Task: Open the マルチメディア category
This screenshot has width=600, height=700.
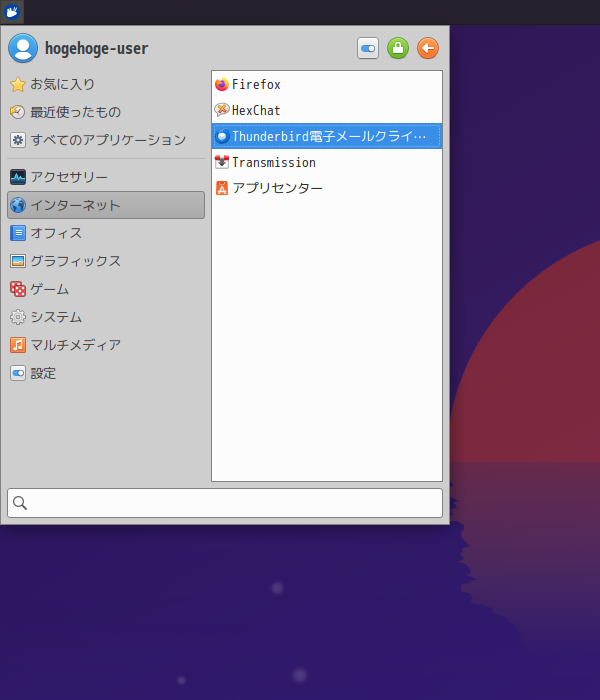Action: [x=106, y=345]
